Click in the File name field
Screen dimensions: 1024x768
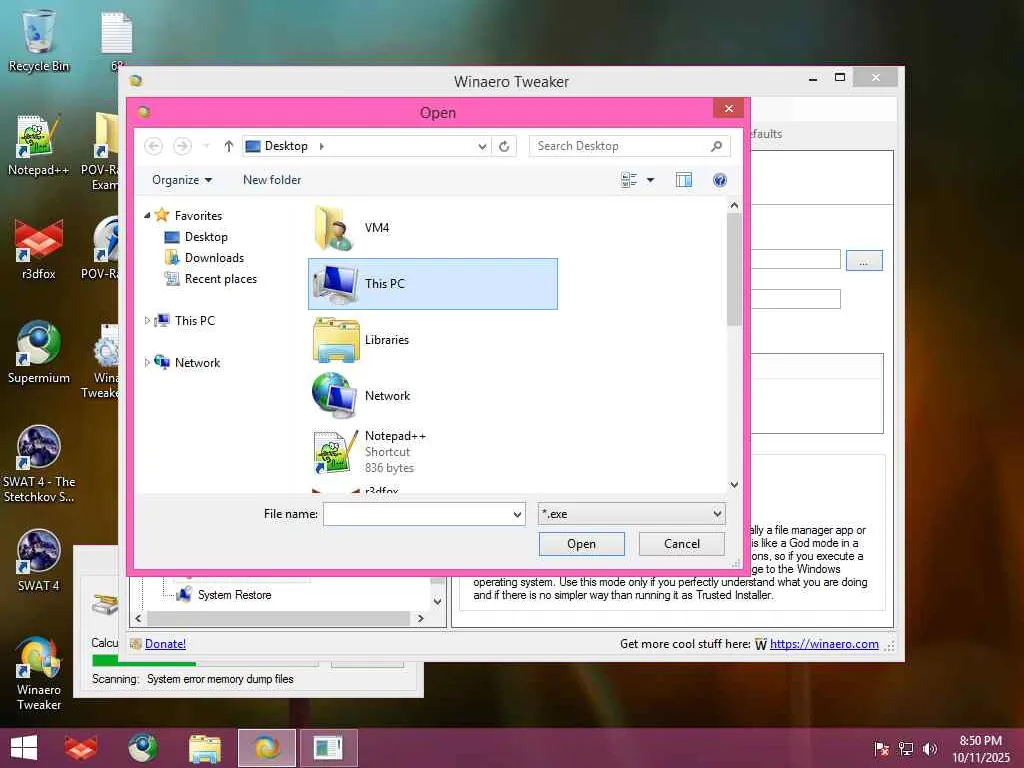pyautogui.click(x=424, y=515)
